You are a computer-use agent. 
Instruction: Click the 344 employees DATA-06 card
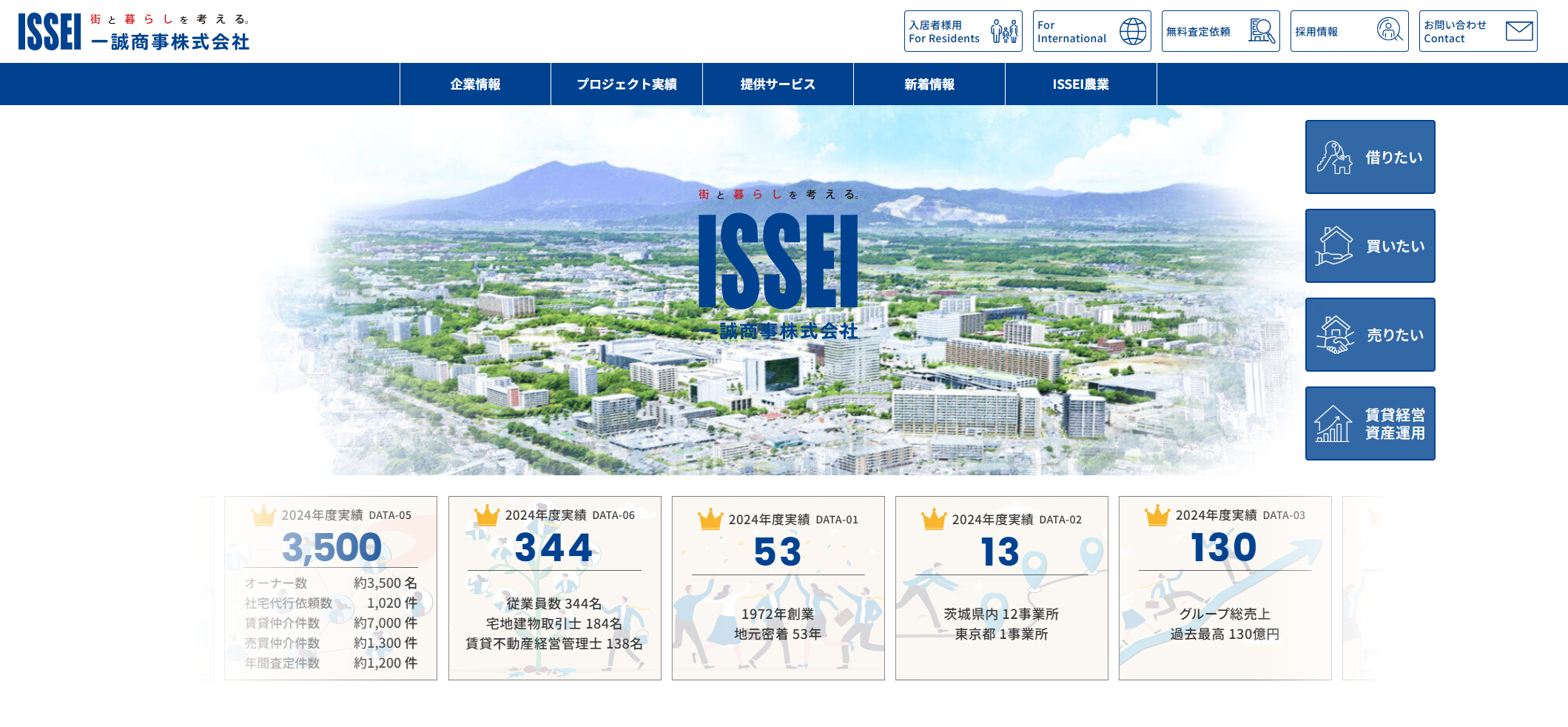pos(555,588)
